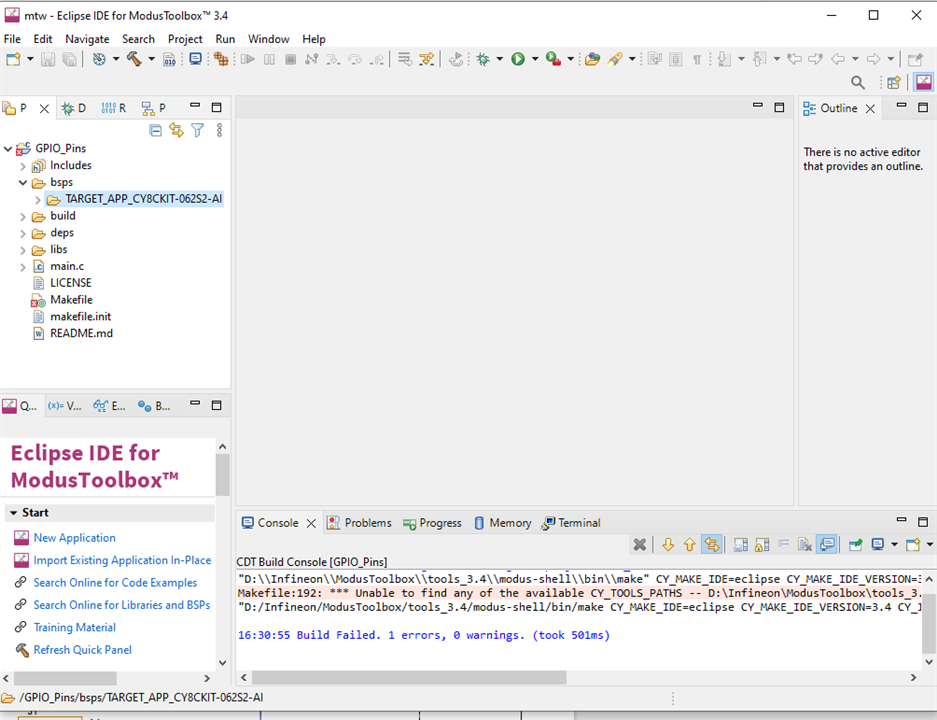The width and height of the screenshot is (937, 720).
Task: Open the Navigate menu
Action: pyautogui.click(x=87, y=39)
